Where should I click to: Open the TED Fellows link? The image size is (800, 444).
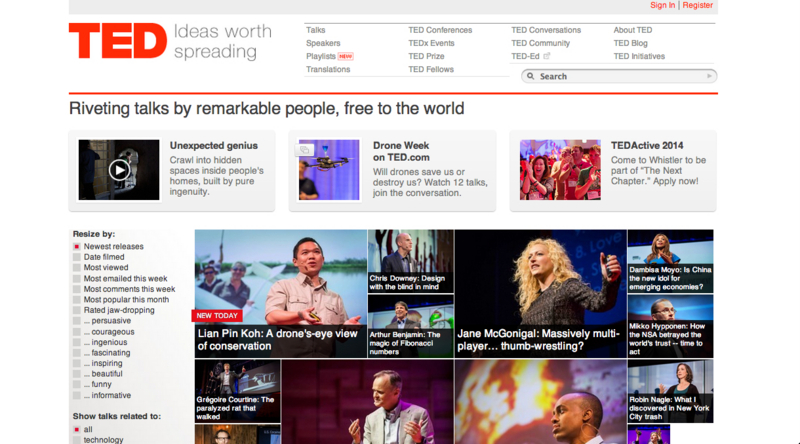pos(431,69)
